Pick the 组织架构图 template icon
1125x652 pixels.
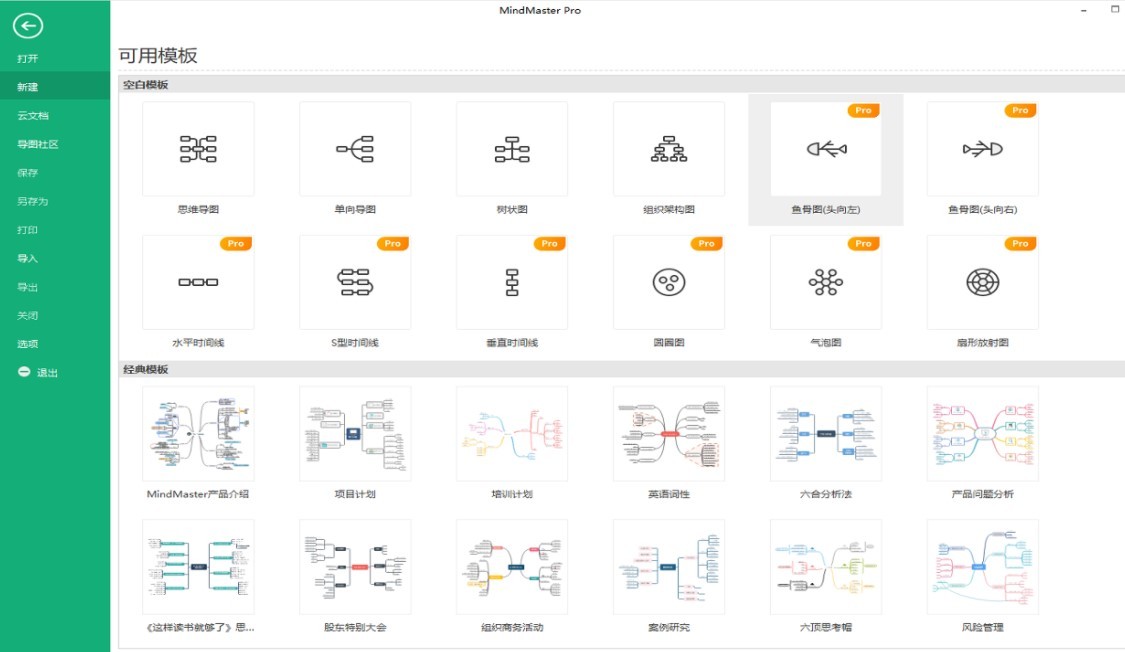click(x=669, y=149)
